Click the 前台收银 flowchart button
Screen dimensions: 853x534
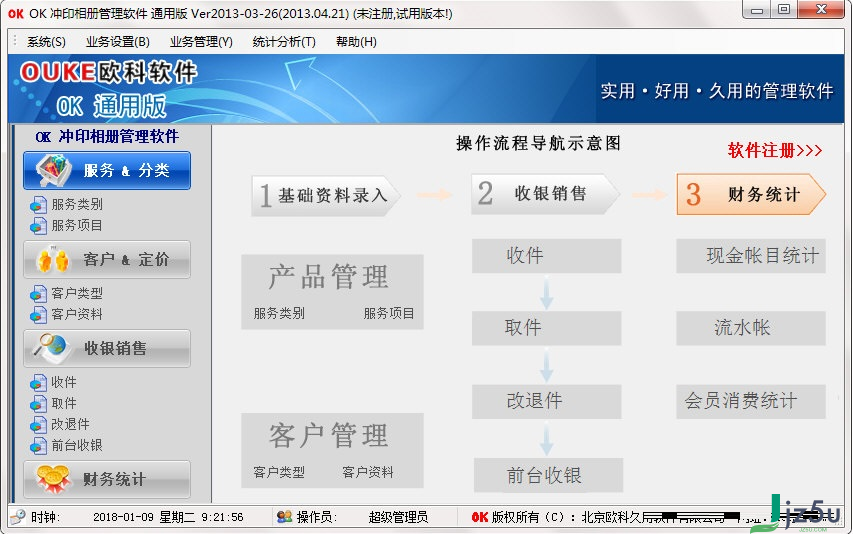pyautogui.click(x=548, y=475)
